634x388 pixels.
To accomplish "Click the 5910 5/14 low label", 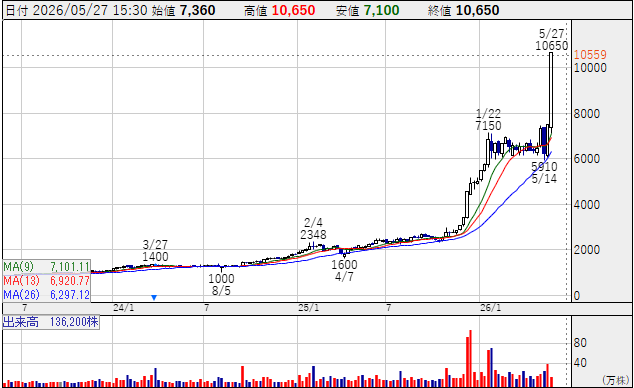I will click(x=544, y=173).
